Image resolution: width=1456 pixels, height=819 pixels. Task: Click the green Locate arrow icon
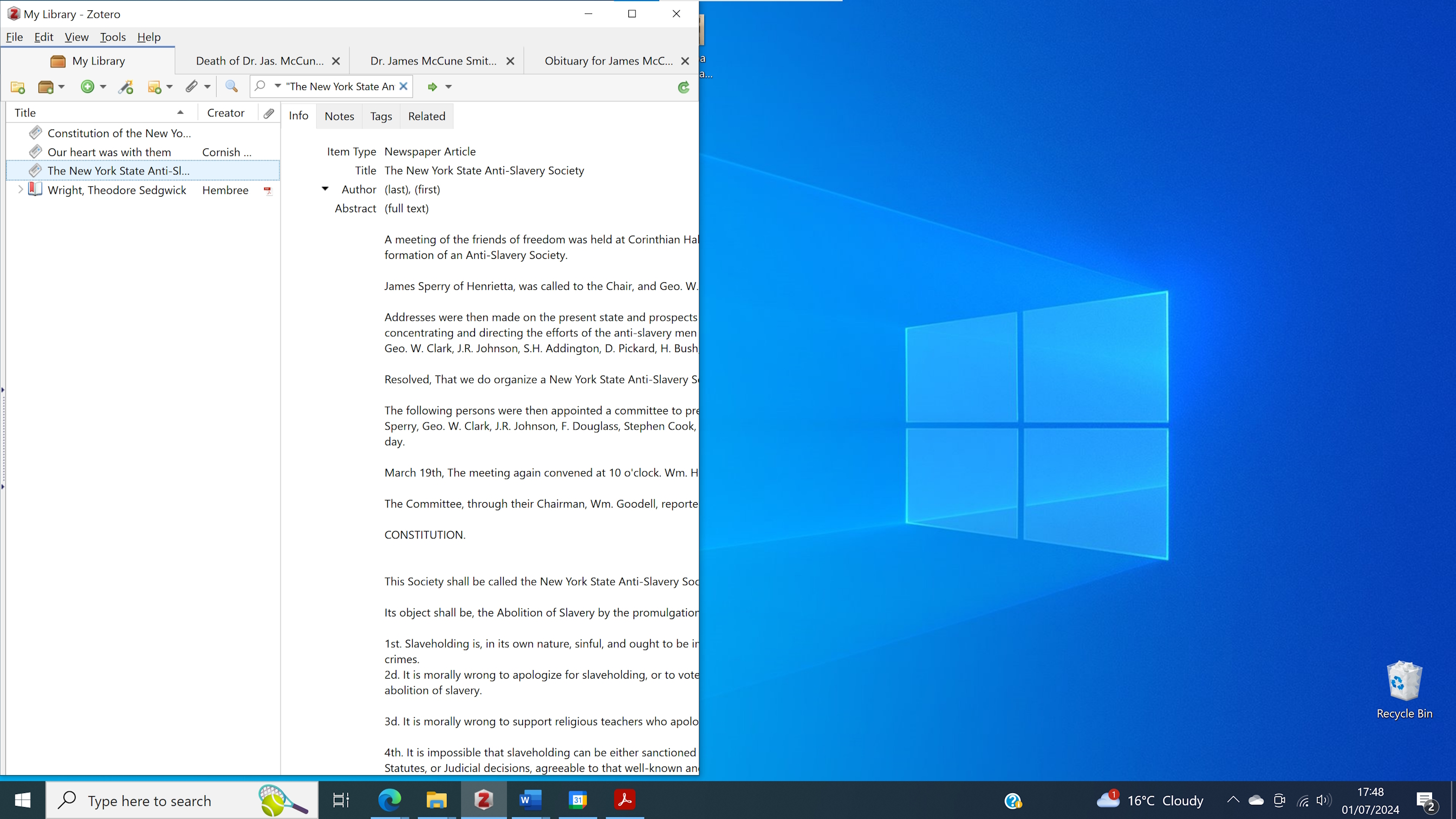432,87
